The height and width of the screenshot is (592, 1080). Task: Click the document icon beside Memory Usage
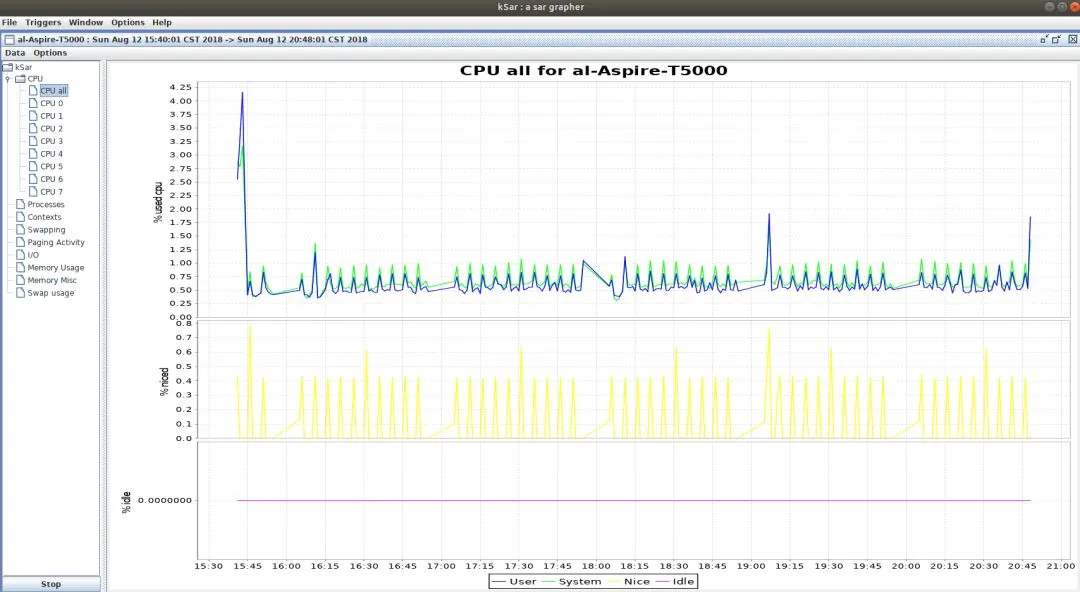point(20,267)
